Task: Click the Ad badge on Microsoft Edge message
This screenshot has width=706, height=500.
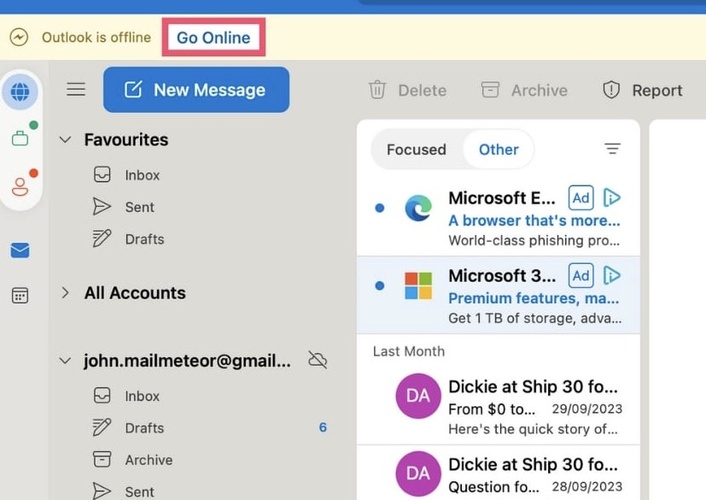Action: pyautogui.click(x=581, y=198)
